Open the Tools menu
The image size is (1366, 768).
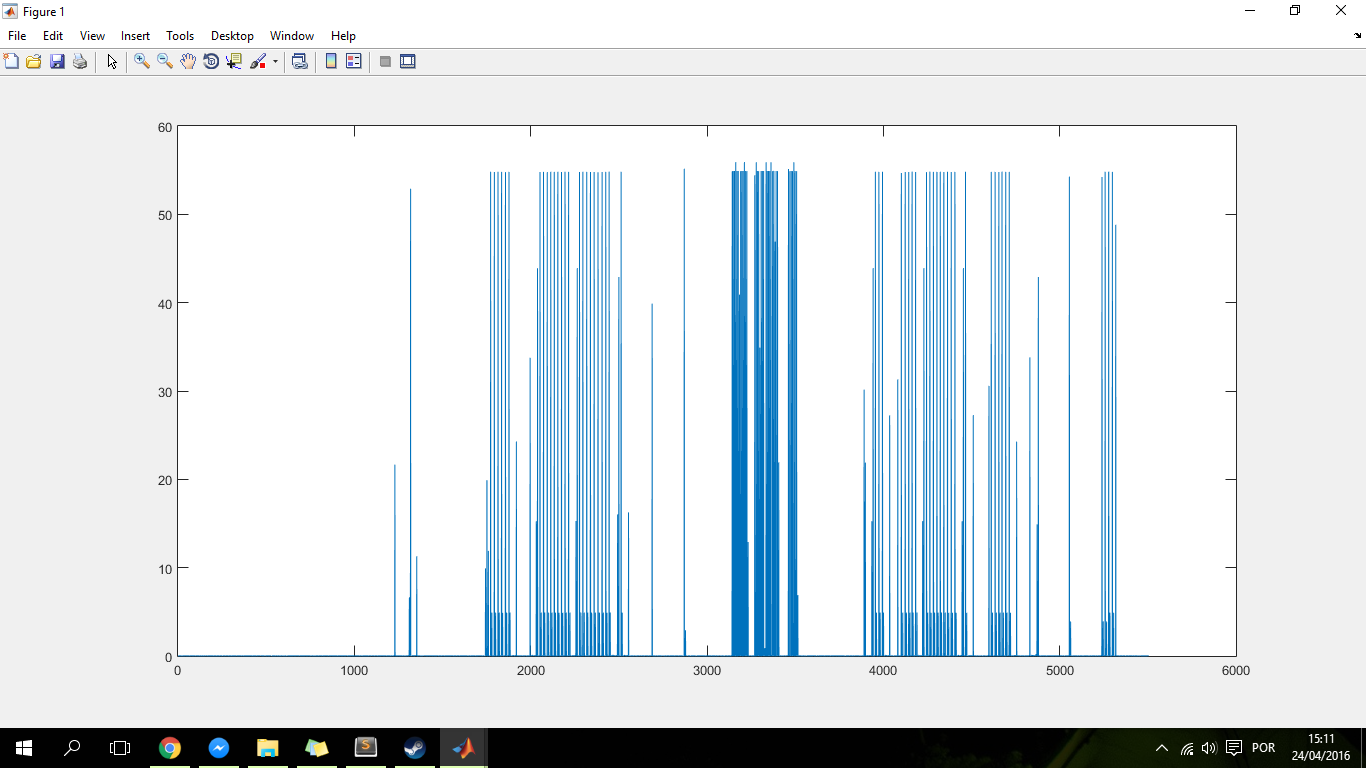pyautogui.click(x=180, y=36)
